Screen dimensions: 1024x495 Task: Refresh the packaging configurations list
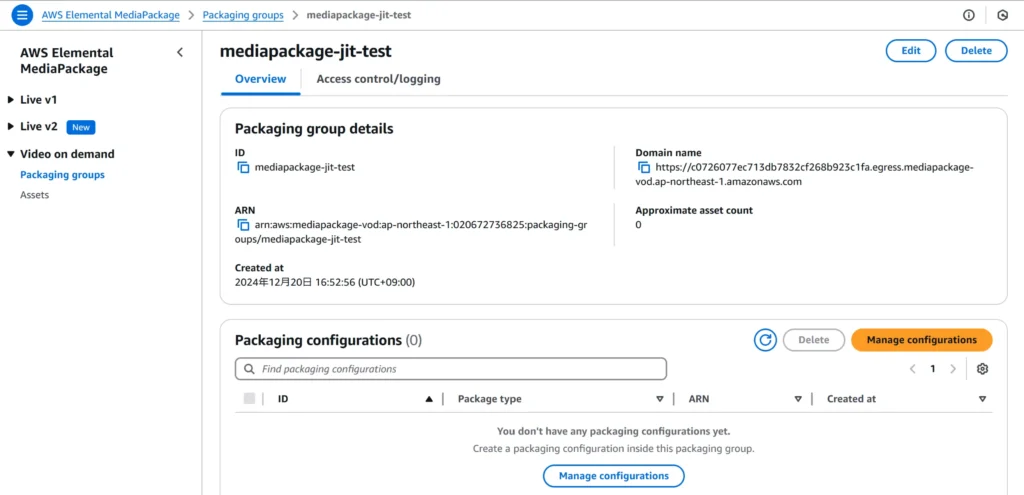point(765,340)
